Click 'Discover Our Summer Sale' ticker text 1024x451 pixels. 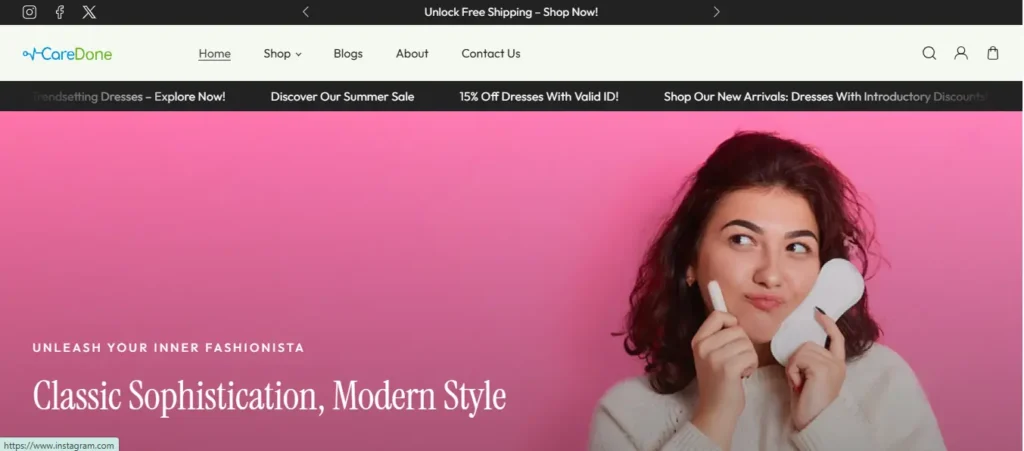coord(342,97)
